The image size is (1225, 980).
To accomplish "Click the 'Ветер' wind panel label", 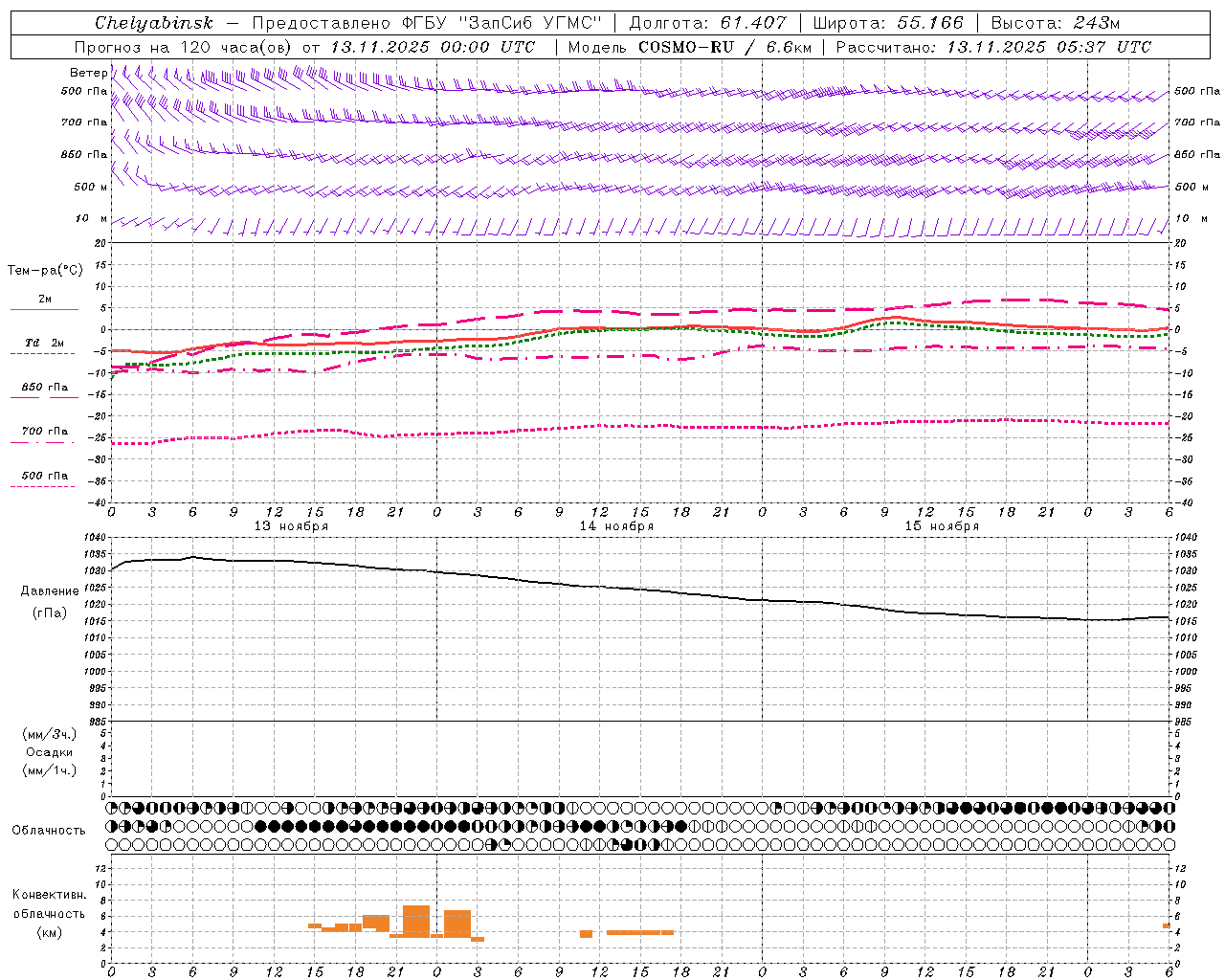I will click(88, 73).
